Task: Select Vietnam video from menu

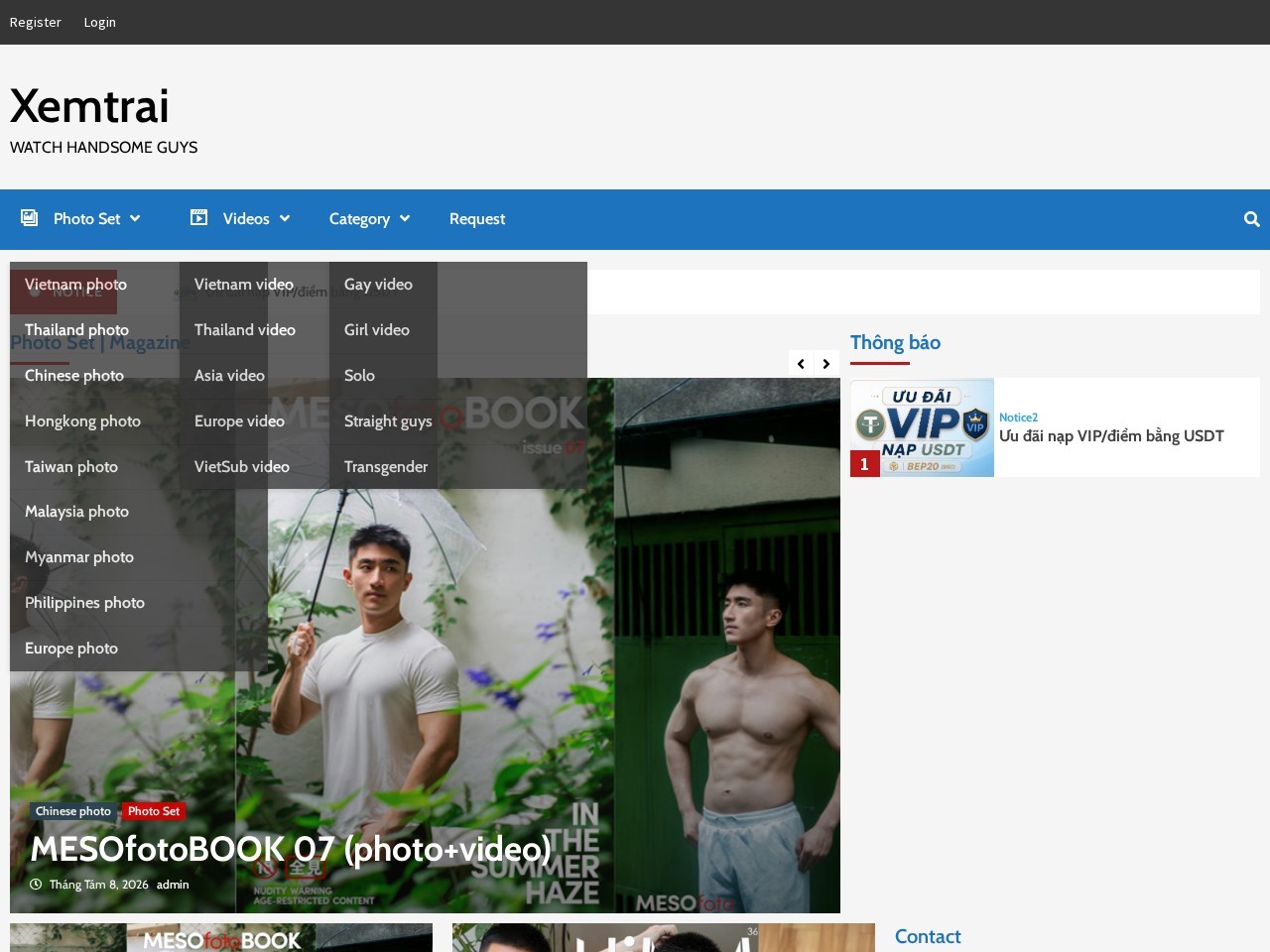Action: point(244,285)
